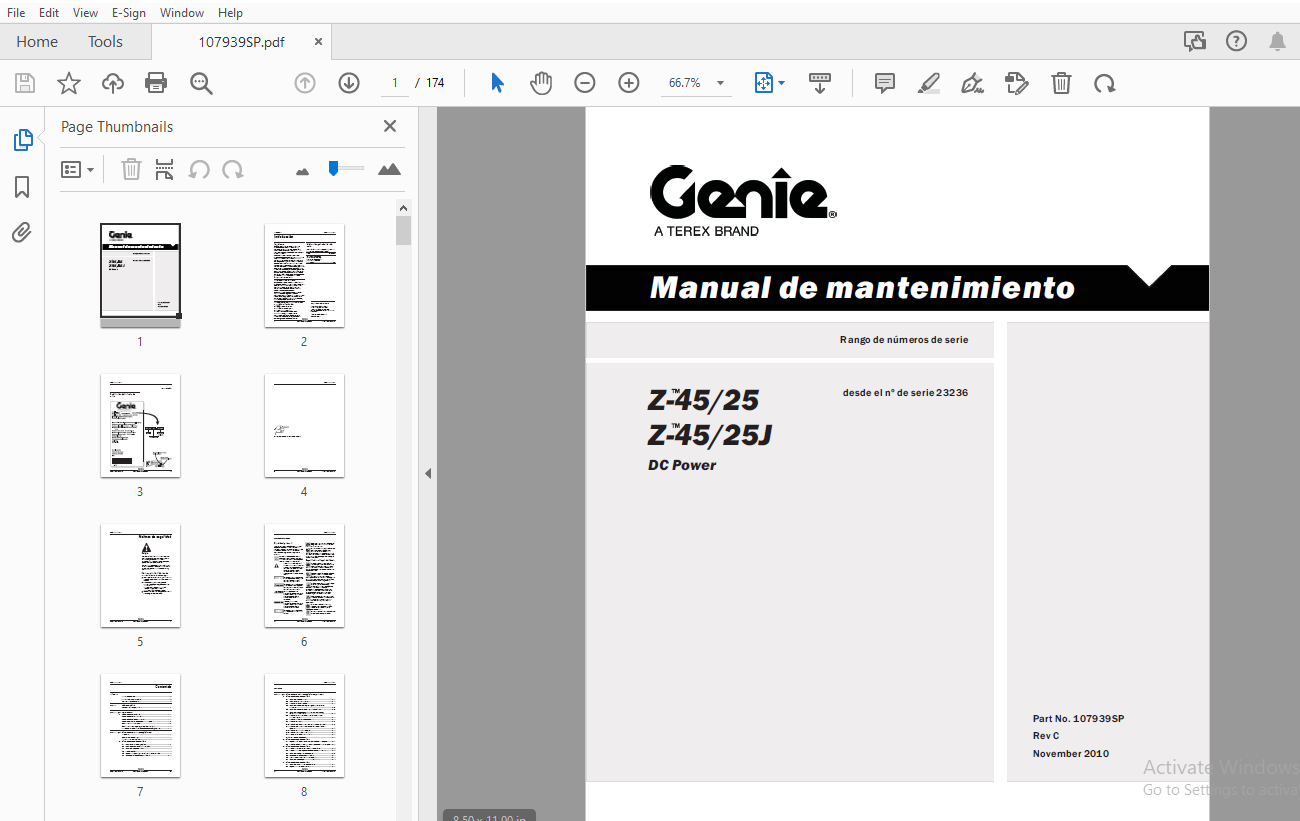The image size is (1300, 821).
Task: Rotate the page with the toolbar rotate icon
Action: coord(1105,83)
